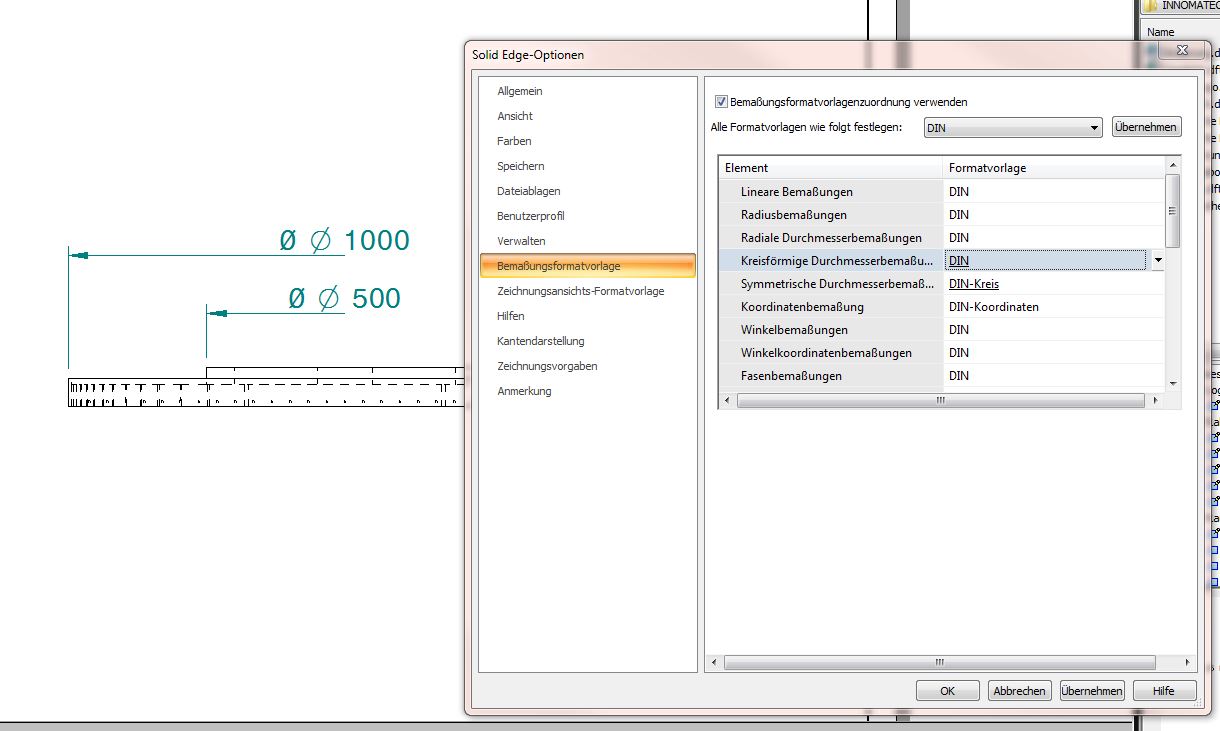Click the Name column header in Explorer window
The height and width of the screenshot is (731, 1220).
pyautogui.click(x=1161, y=32)
